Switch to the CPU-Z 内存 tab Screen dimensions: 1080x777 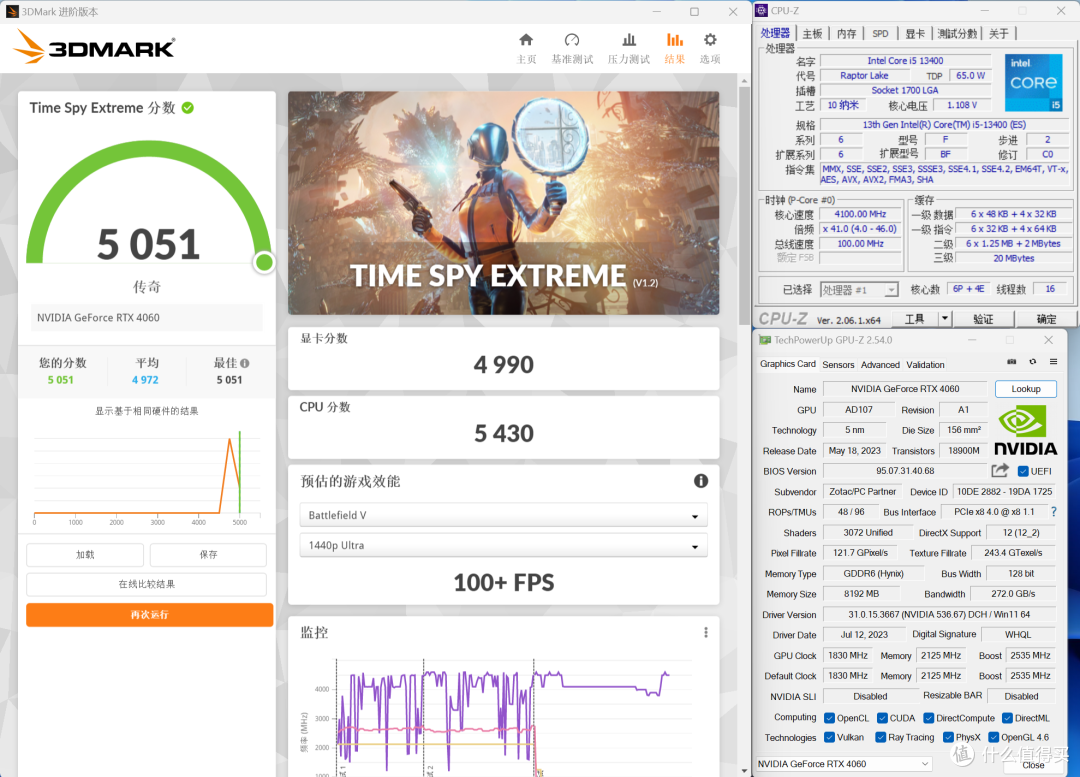847,33
